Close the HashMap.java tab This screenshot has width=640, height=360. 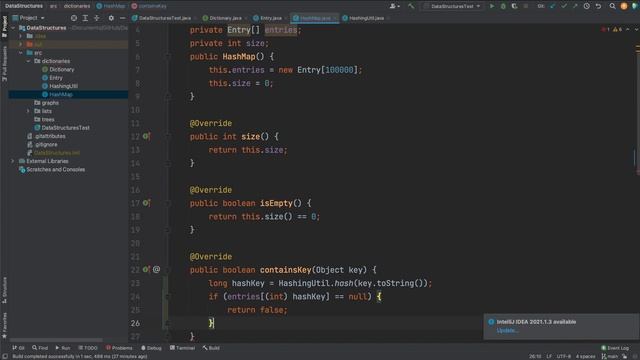pos(335,18)
